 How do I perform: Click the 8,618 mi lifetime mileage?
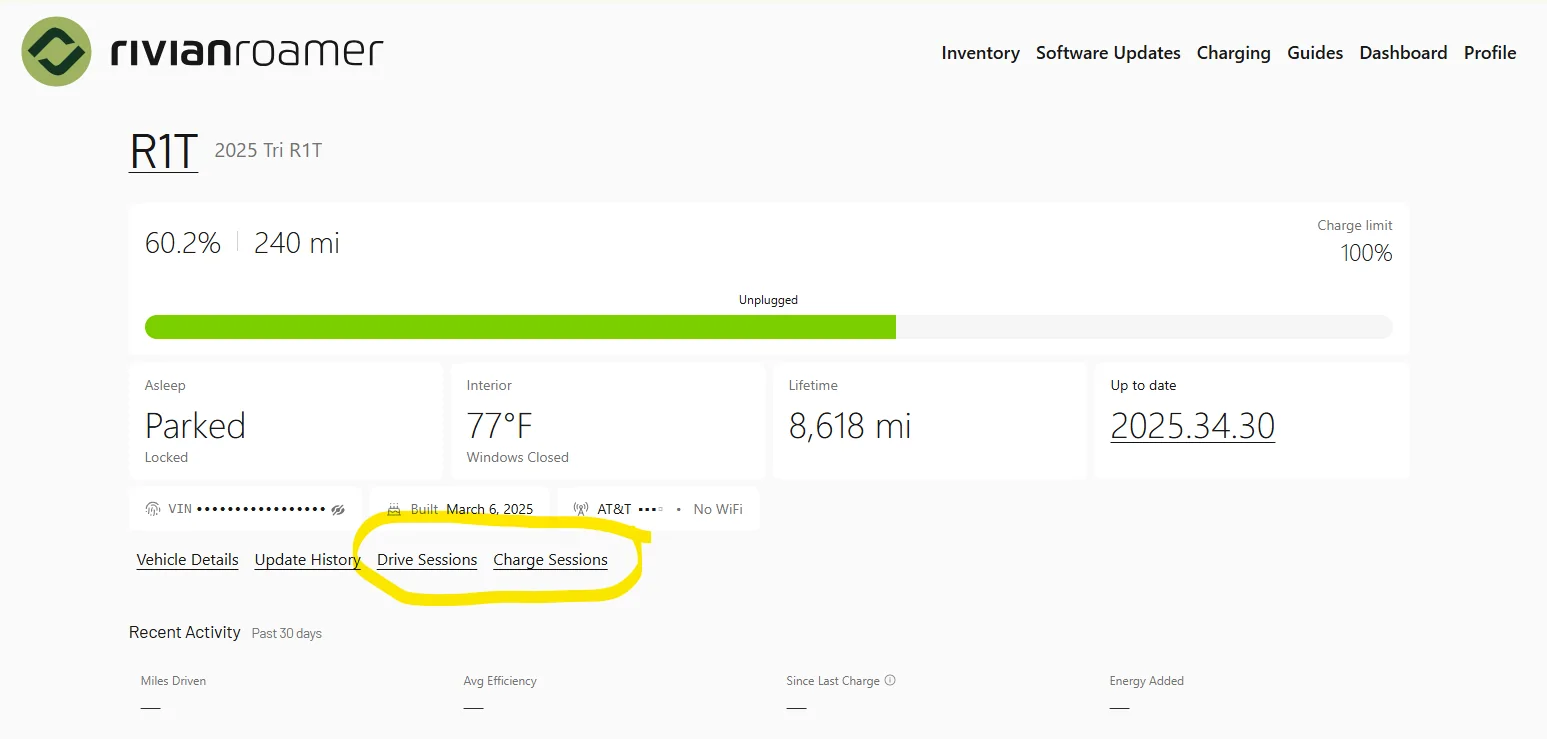[x=850, y=426]
